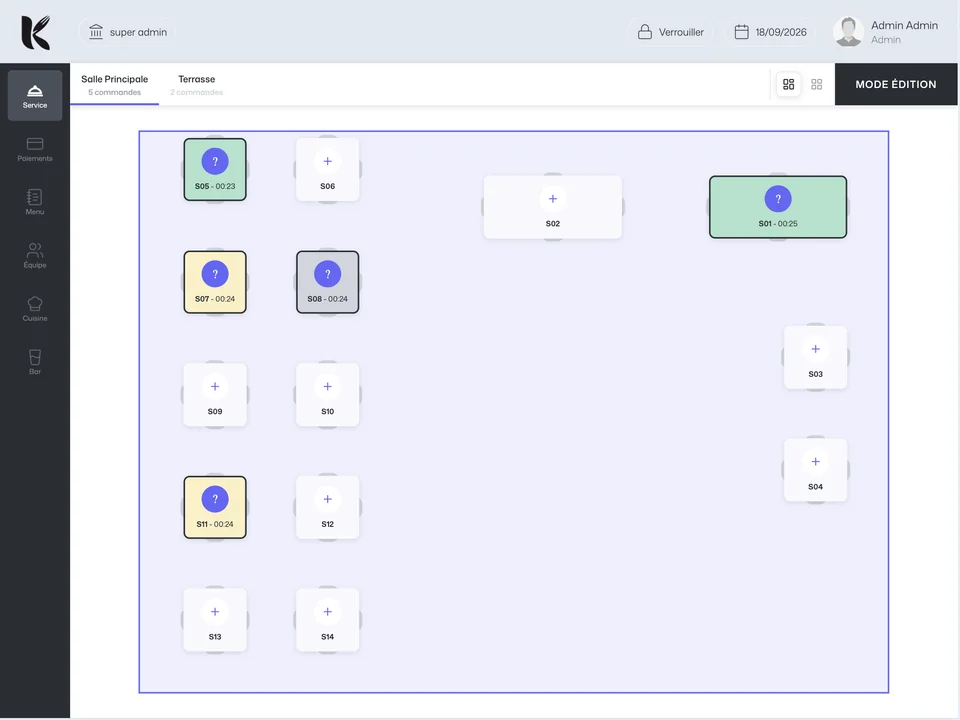Screen dimensions: 960x720
Task: Click the plus icon on table S04
Action: coord(816,462)
